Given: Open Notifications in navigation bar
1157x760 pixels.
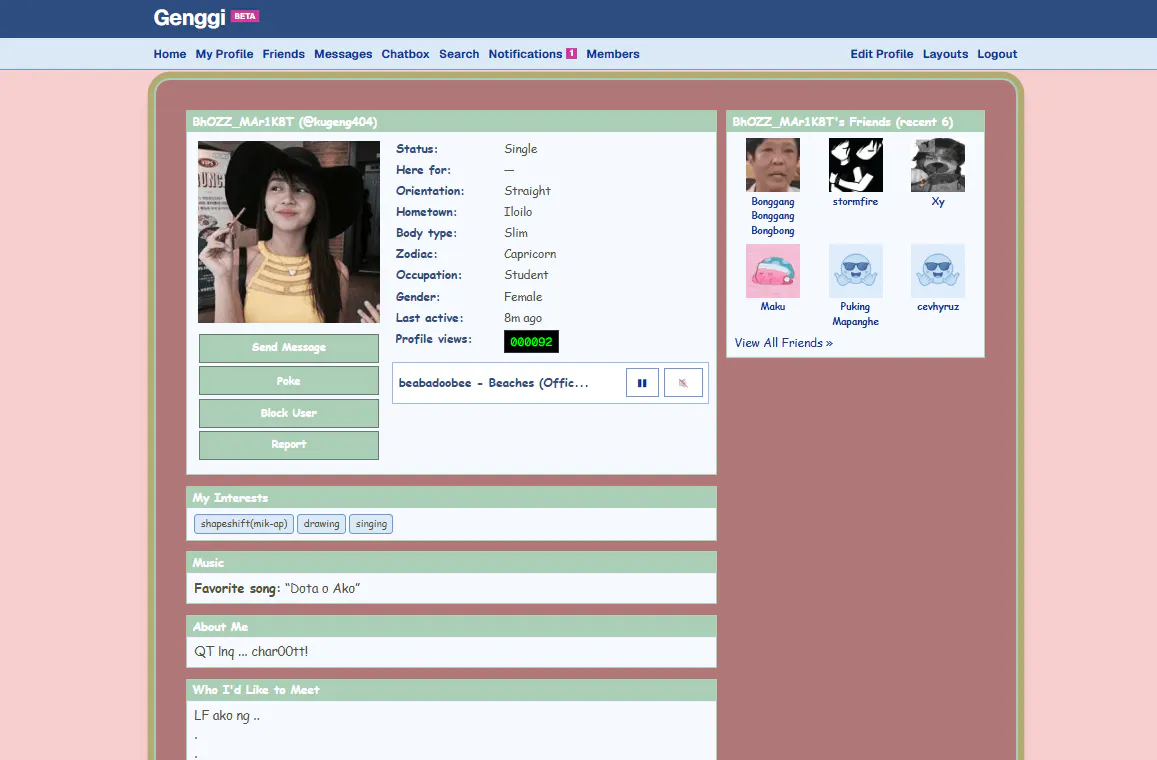Looking at the screenshot, I should (x=525, y=54).
